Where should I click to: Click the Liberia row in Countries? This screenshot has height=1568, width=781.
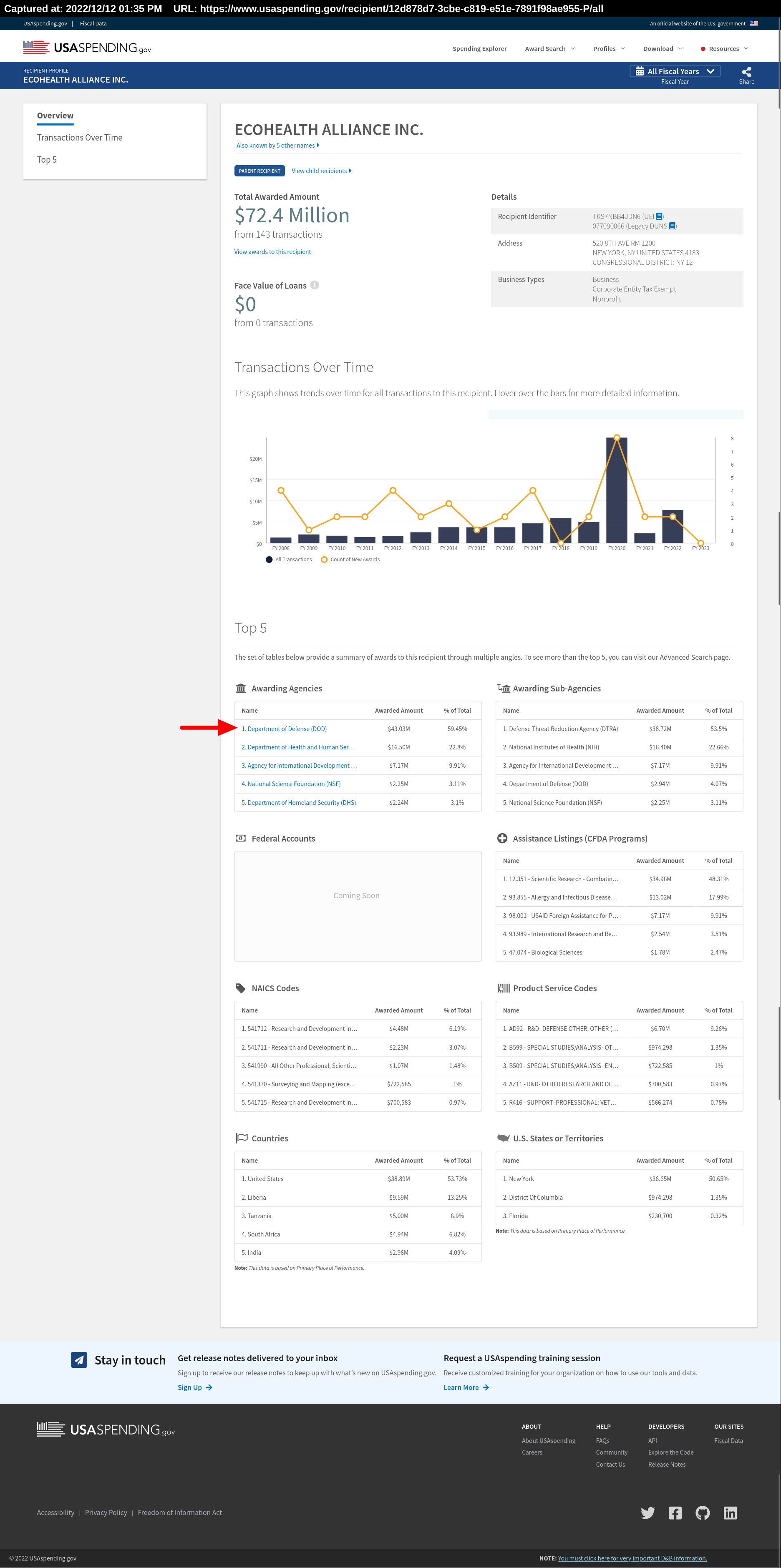tap(358, 1197)
